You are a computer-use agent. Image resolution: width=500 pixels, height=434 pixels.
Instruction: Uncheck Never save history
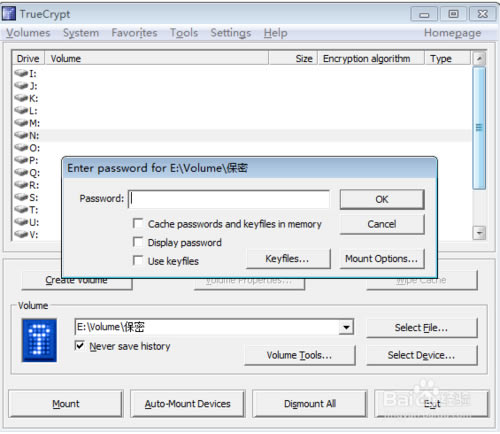pos(80,346)
